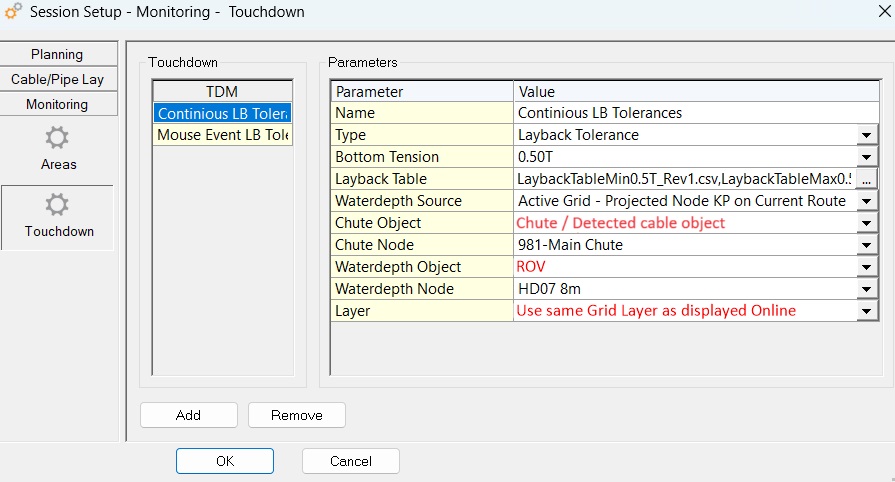Image resolution: width=895 pixels, height=482 pixels.
Task: Switch to Cable/Pipe Lay tab
Action: pyautogui.click(x=57, y=79)
